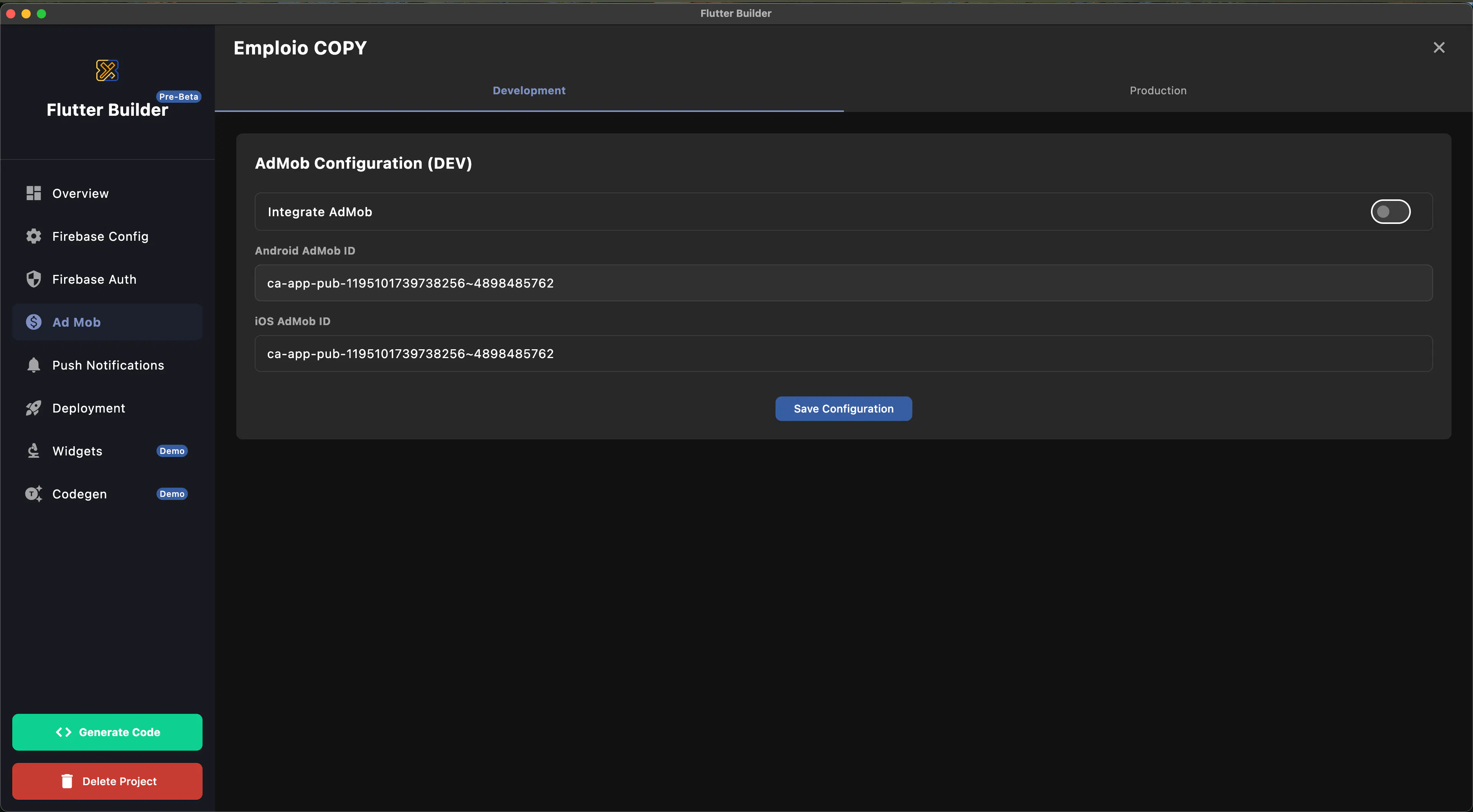Click the Firebase Config gear icon

pos(34,236)
